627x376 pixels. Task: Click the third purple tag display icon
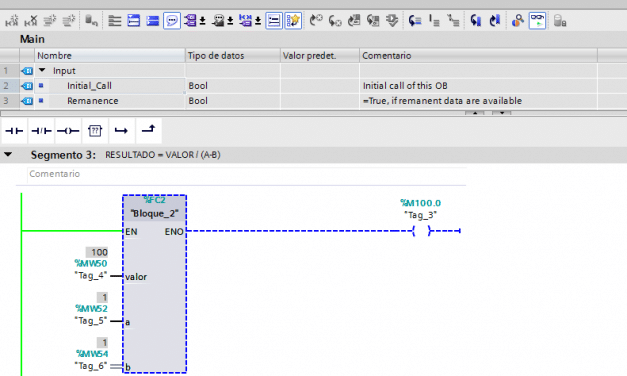point(246,20)
